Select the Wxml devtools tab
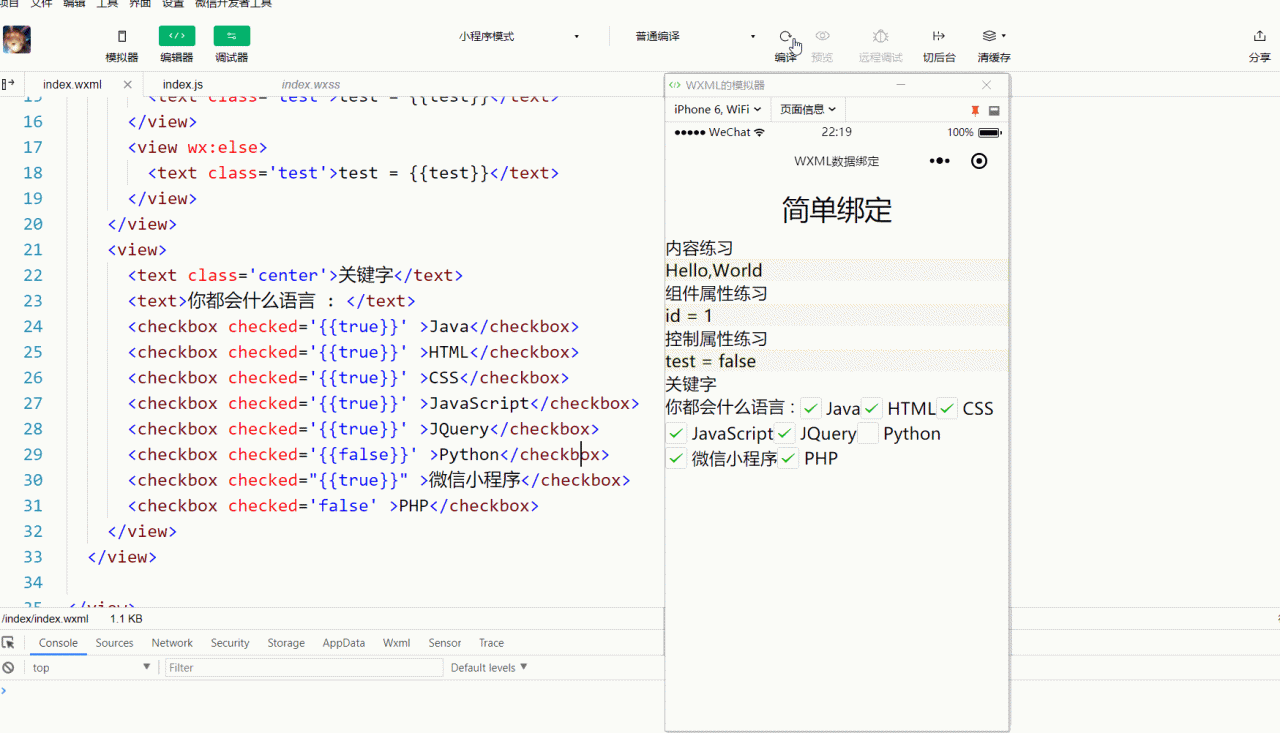The width and height of the screenshot is (1280, 733). pyautogui.click(x=396, y=643)
